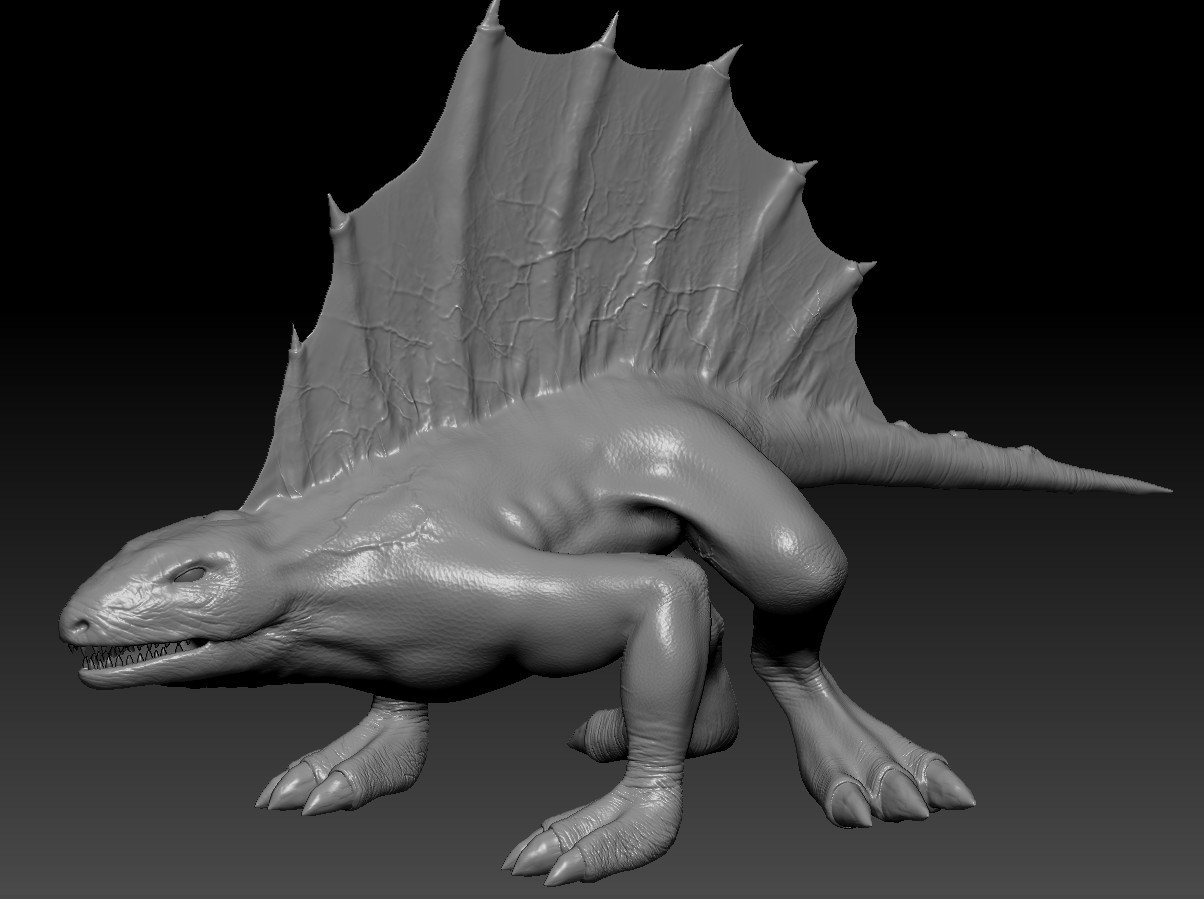Click the creature's eye on the sculpt
This screenshot has width=1204, height=899.
[190, 574]
